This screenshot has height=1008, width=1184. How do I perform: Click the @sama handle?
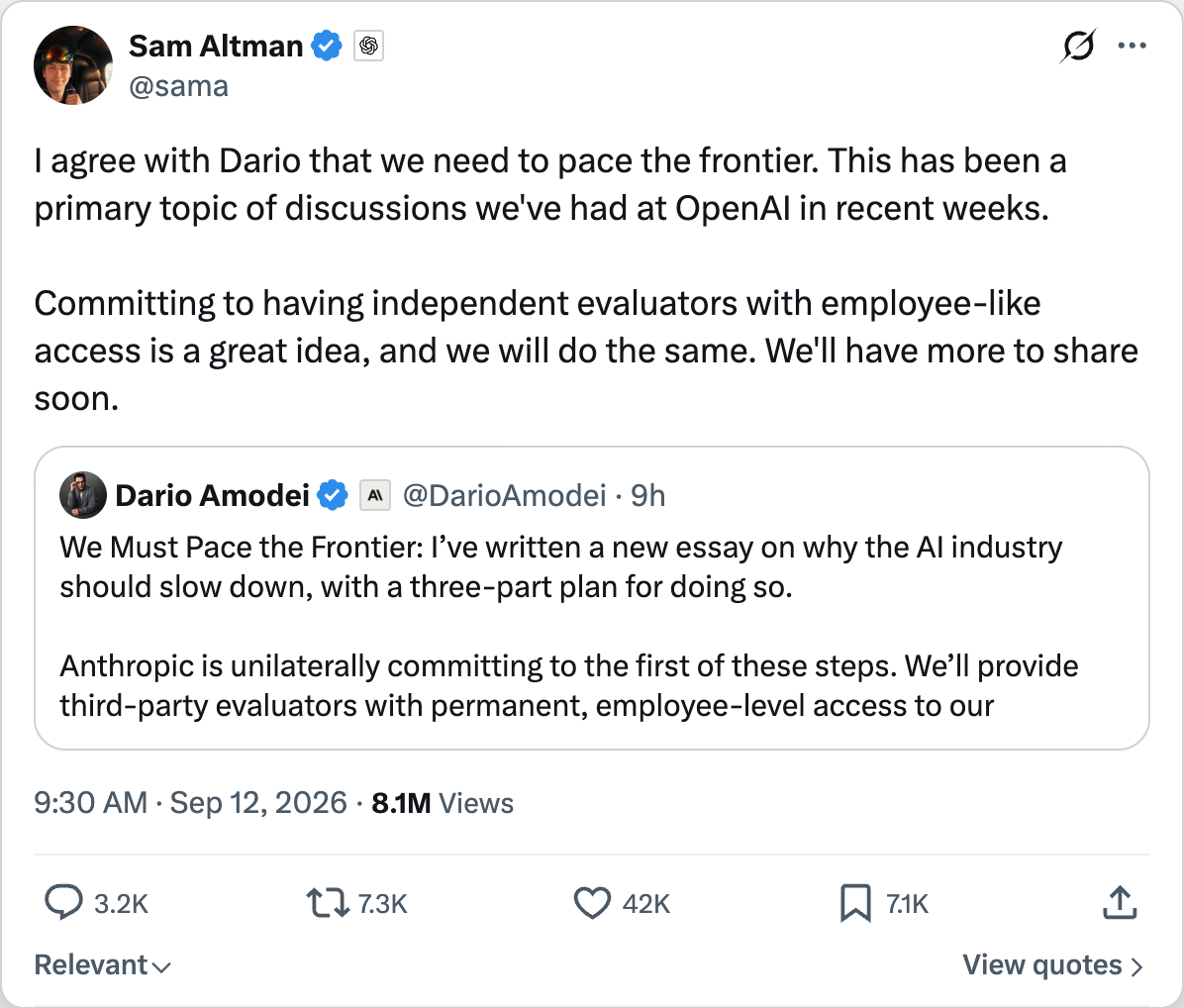click(179, 87)
